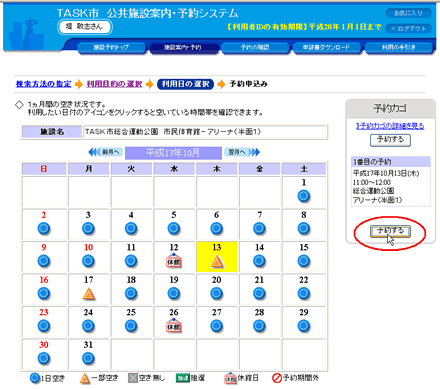Switch to the 申請書ダウンロード tab
The image size is (440, 389).
pos(326,48)
